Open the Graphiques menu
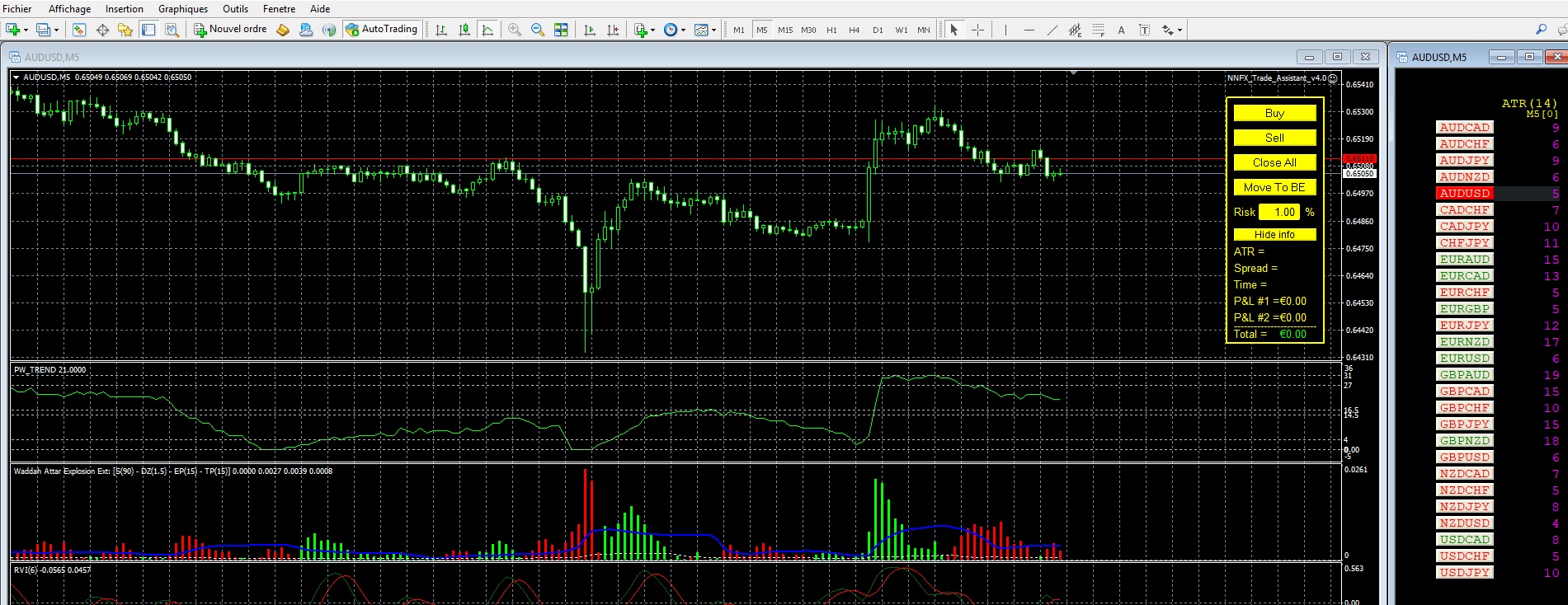The height and width of the screenshot is (605, 1568). click(x=183, y=9)
